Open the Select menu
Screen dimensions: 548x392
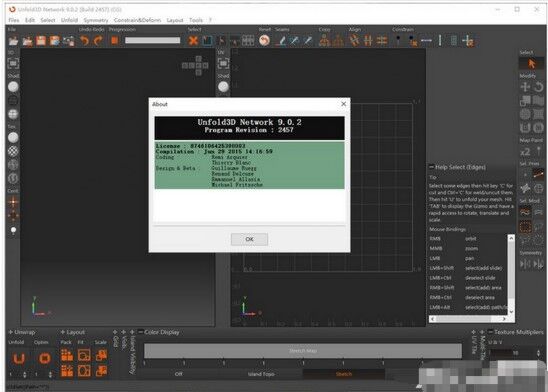[x=48, y=20]
